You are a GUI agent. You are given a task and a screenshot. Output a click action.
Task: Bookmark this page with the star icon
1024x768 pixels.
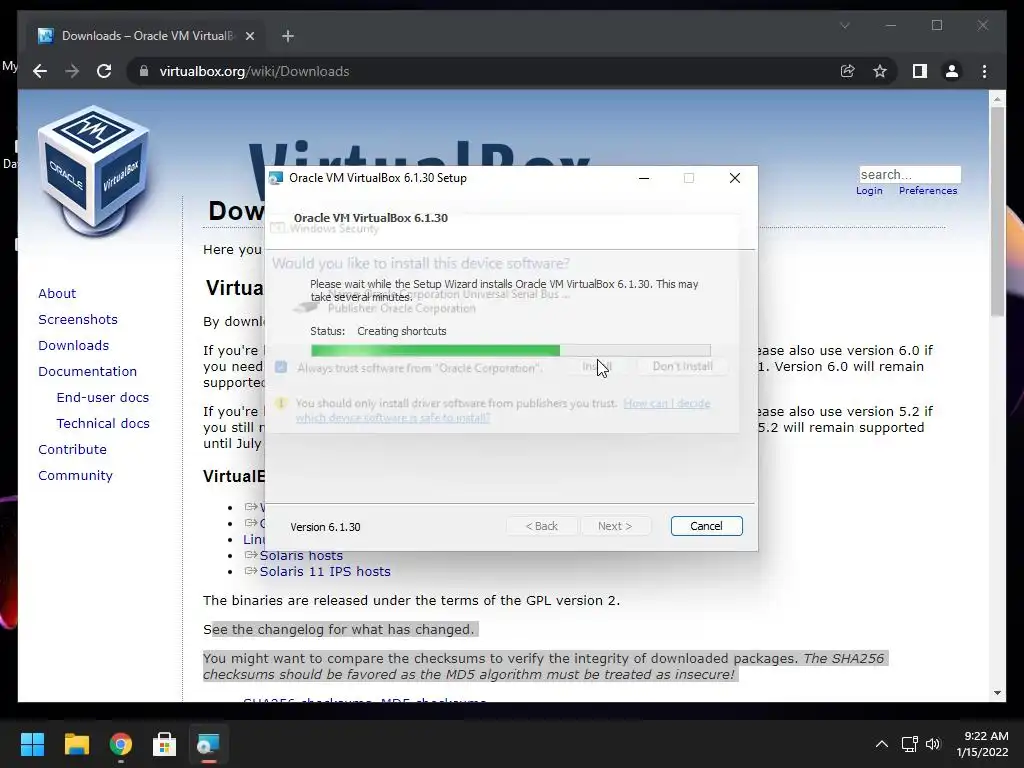(880, 71)
